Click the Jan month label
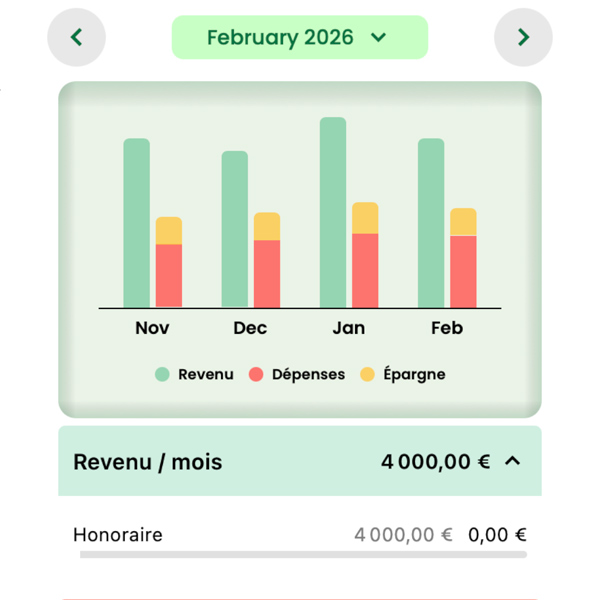This screenshot has width=600, height=600. (348, 328)
